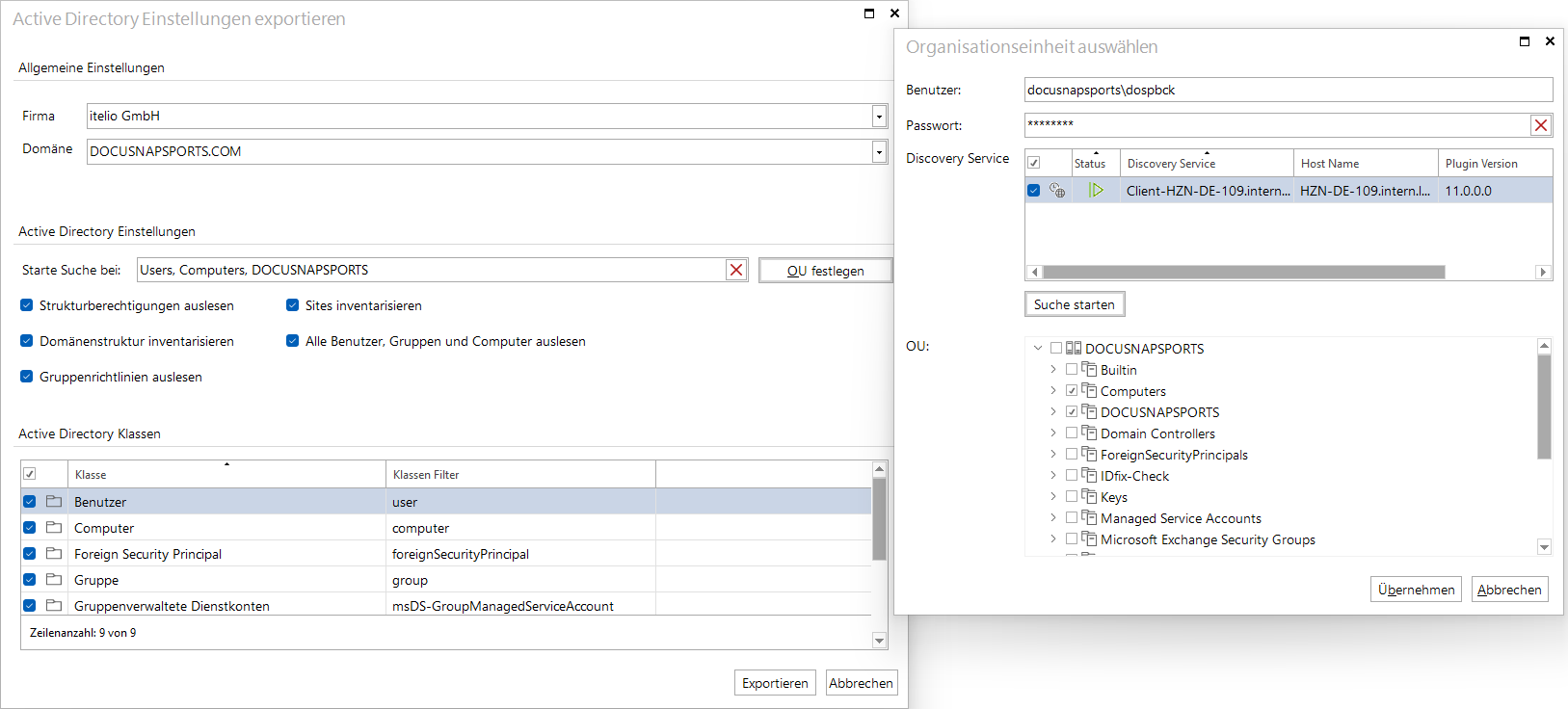
Task: Open the Domäne dropdown
Action: tap(879, 151)
